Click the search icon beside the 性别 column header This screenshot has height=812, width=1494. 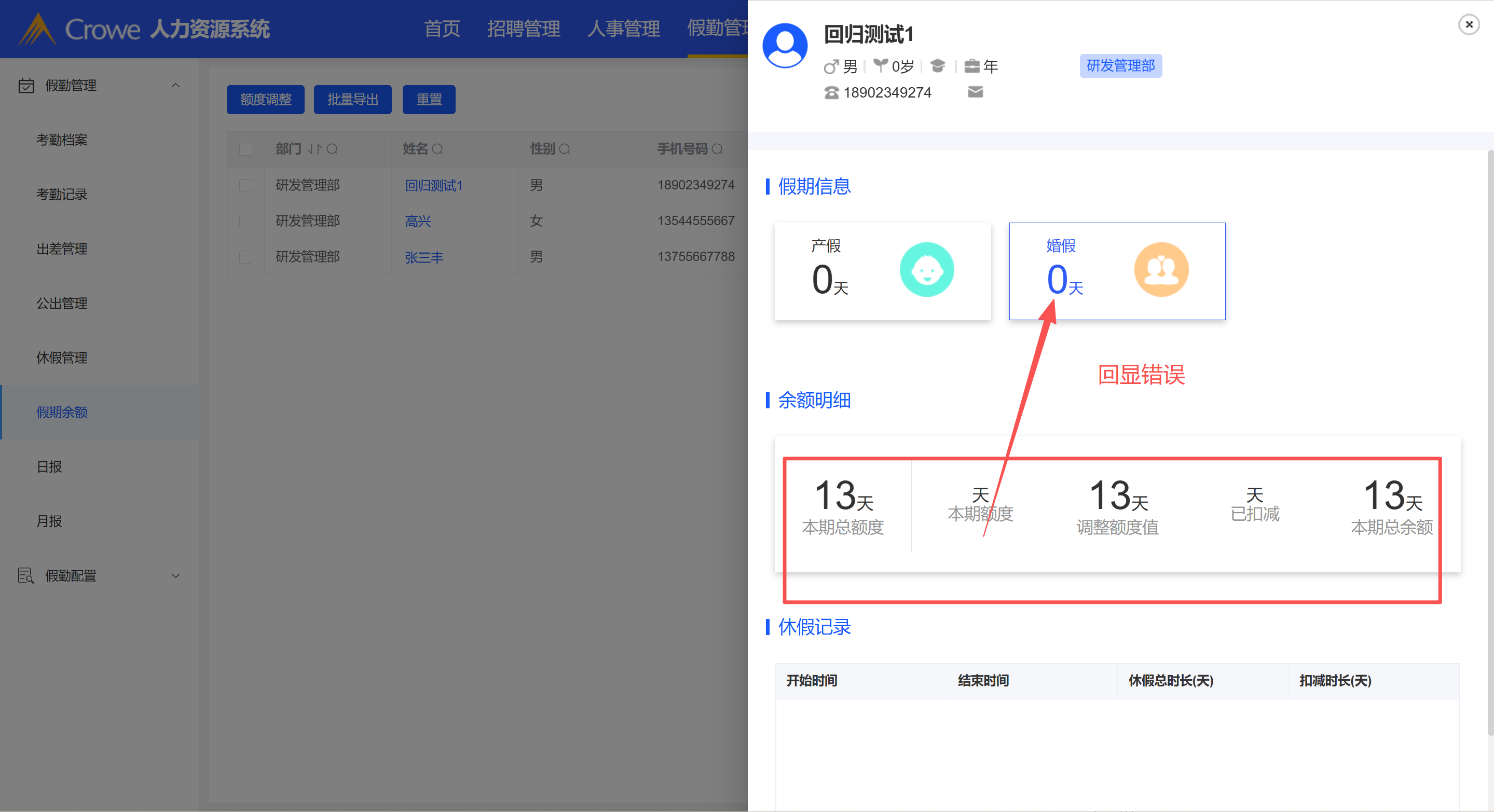(564, 149)
